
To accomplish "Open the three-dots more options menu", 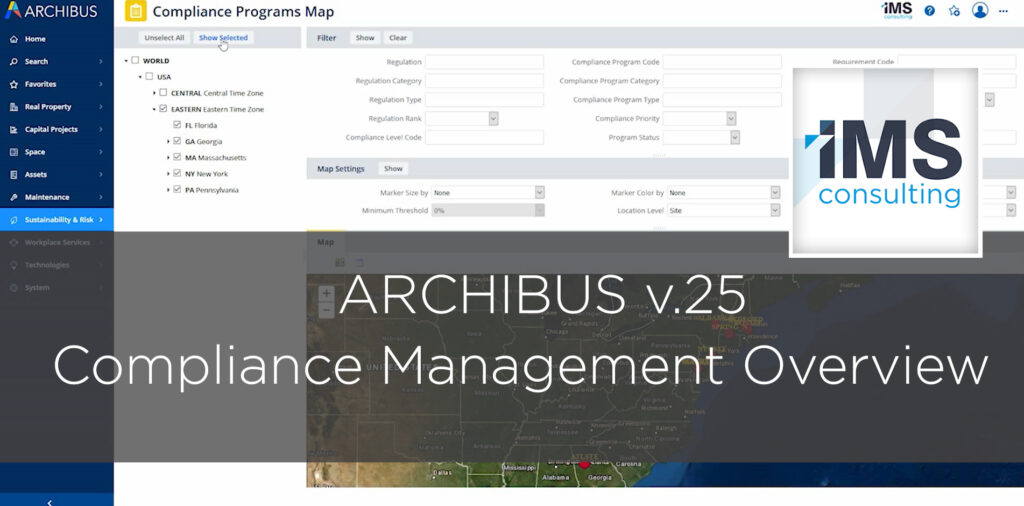I will tap(1004, 10).
